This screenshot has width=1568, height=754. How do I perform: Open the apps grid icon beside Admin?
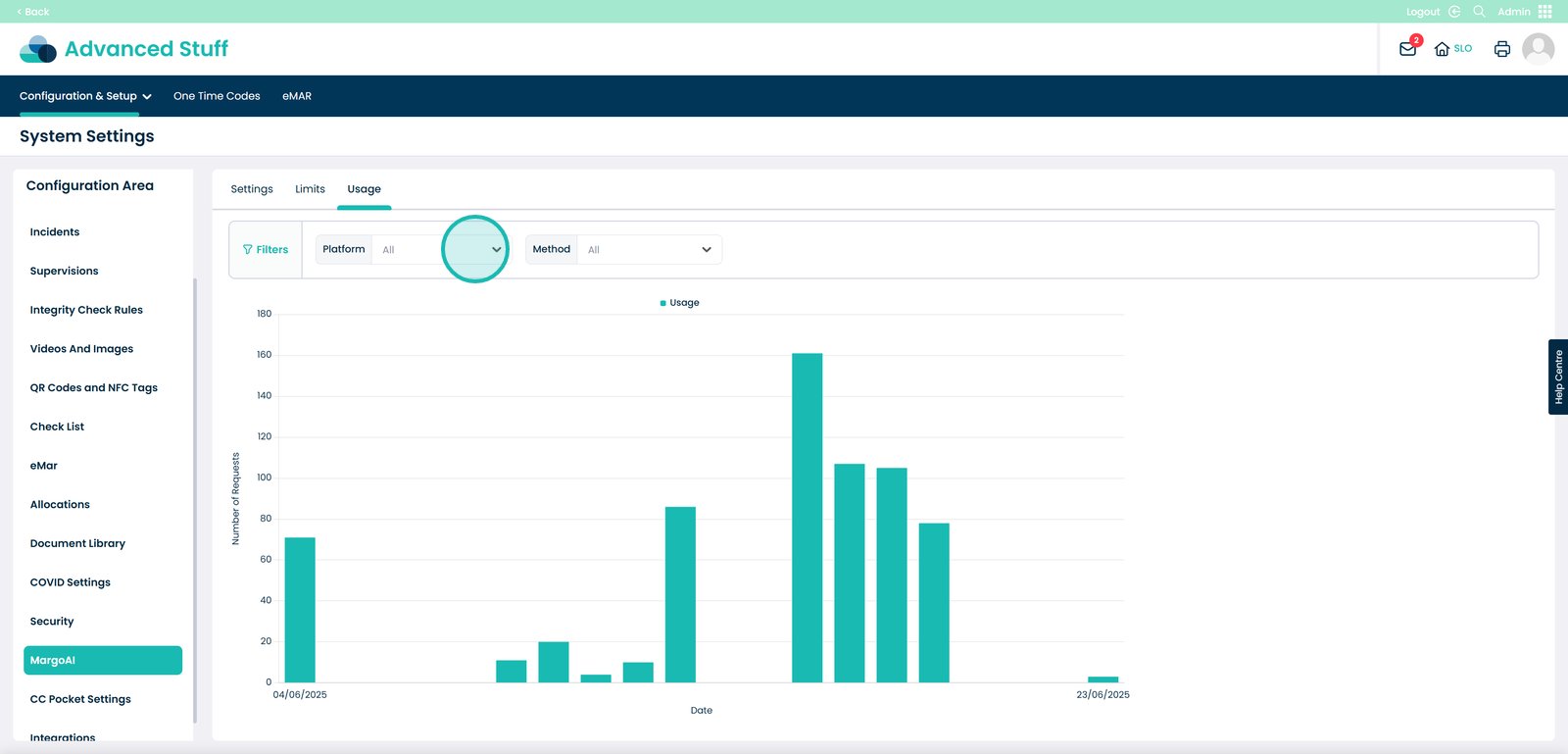(x=1545, y=12)
